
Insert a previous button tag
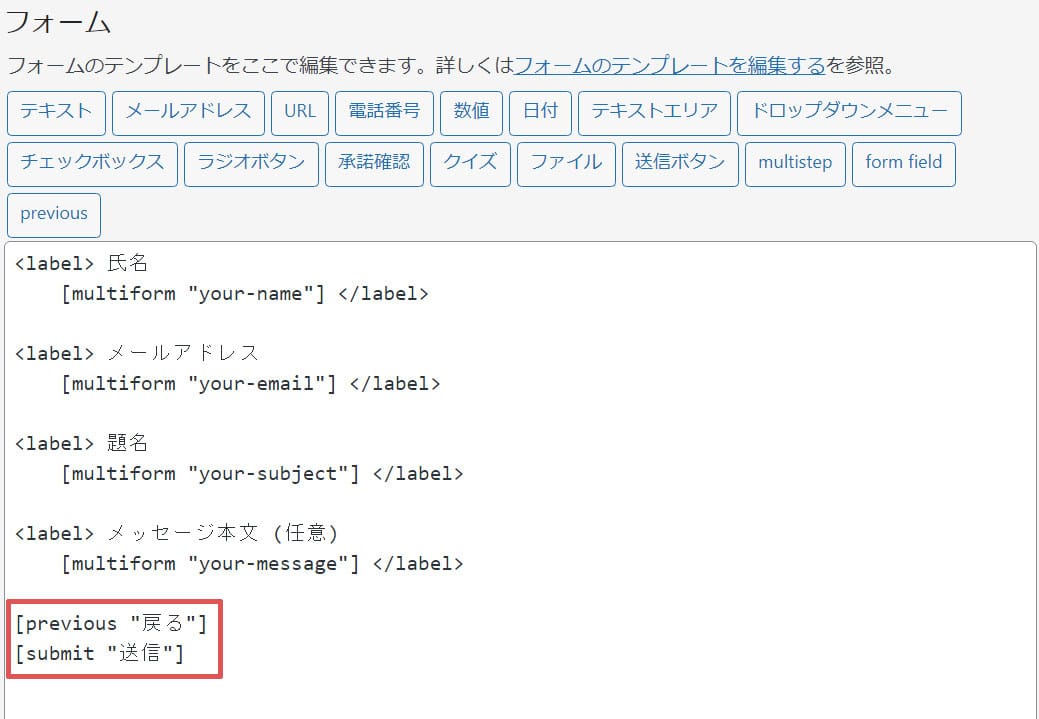coord(53,214)
